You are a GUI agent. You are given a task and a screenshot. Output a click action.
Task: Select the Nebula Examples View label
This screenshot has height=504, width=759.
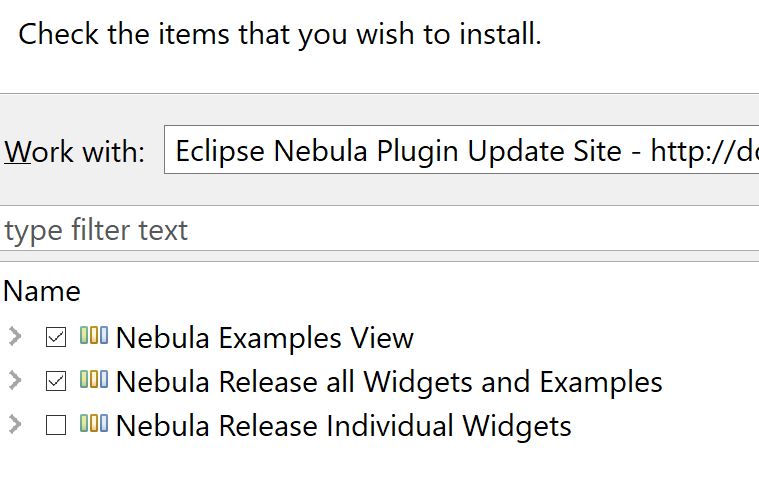pos(264,338)
